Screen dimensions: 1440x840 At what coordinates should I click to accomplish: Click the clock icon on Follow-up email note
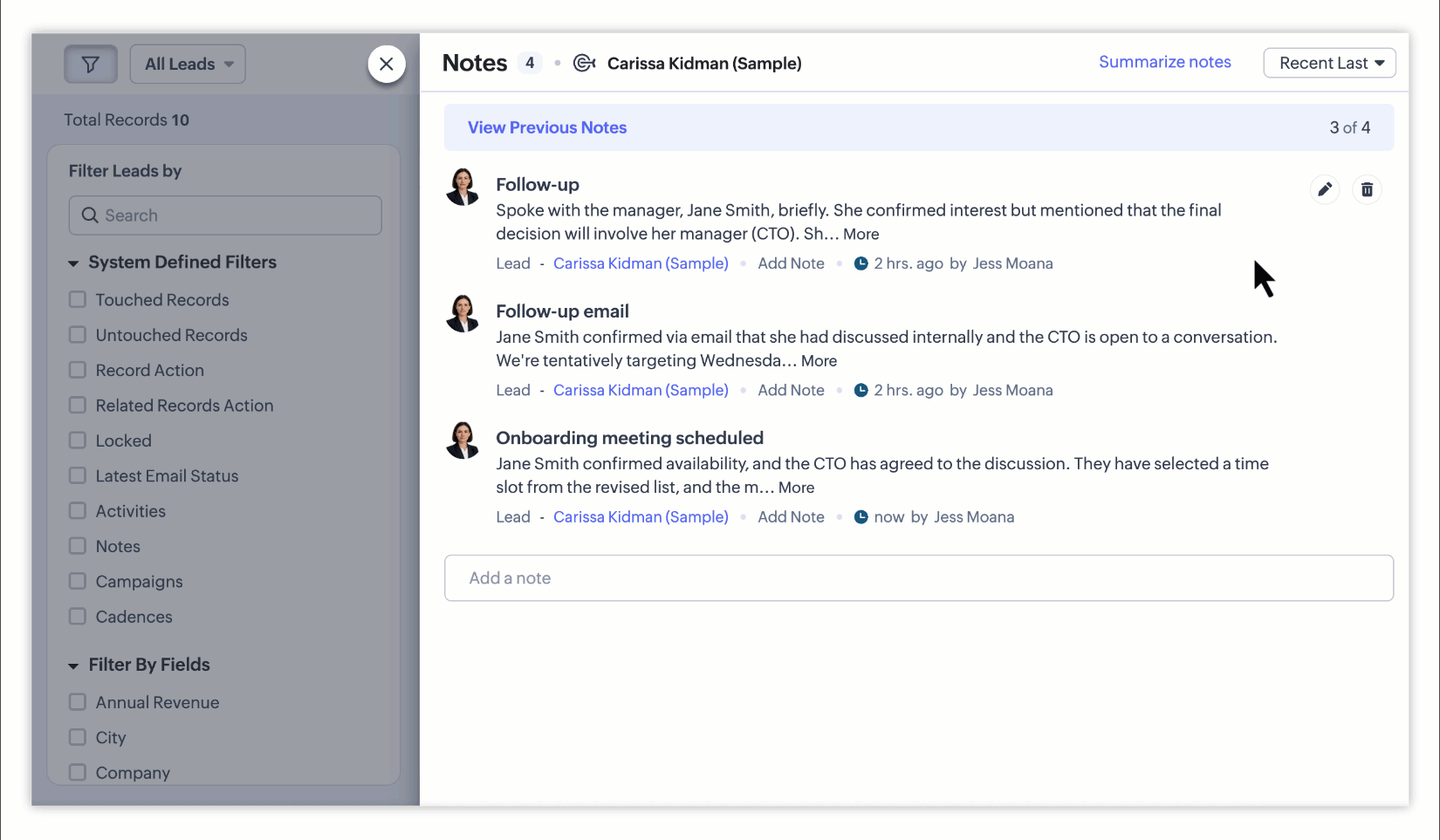click(861, 390)
